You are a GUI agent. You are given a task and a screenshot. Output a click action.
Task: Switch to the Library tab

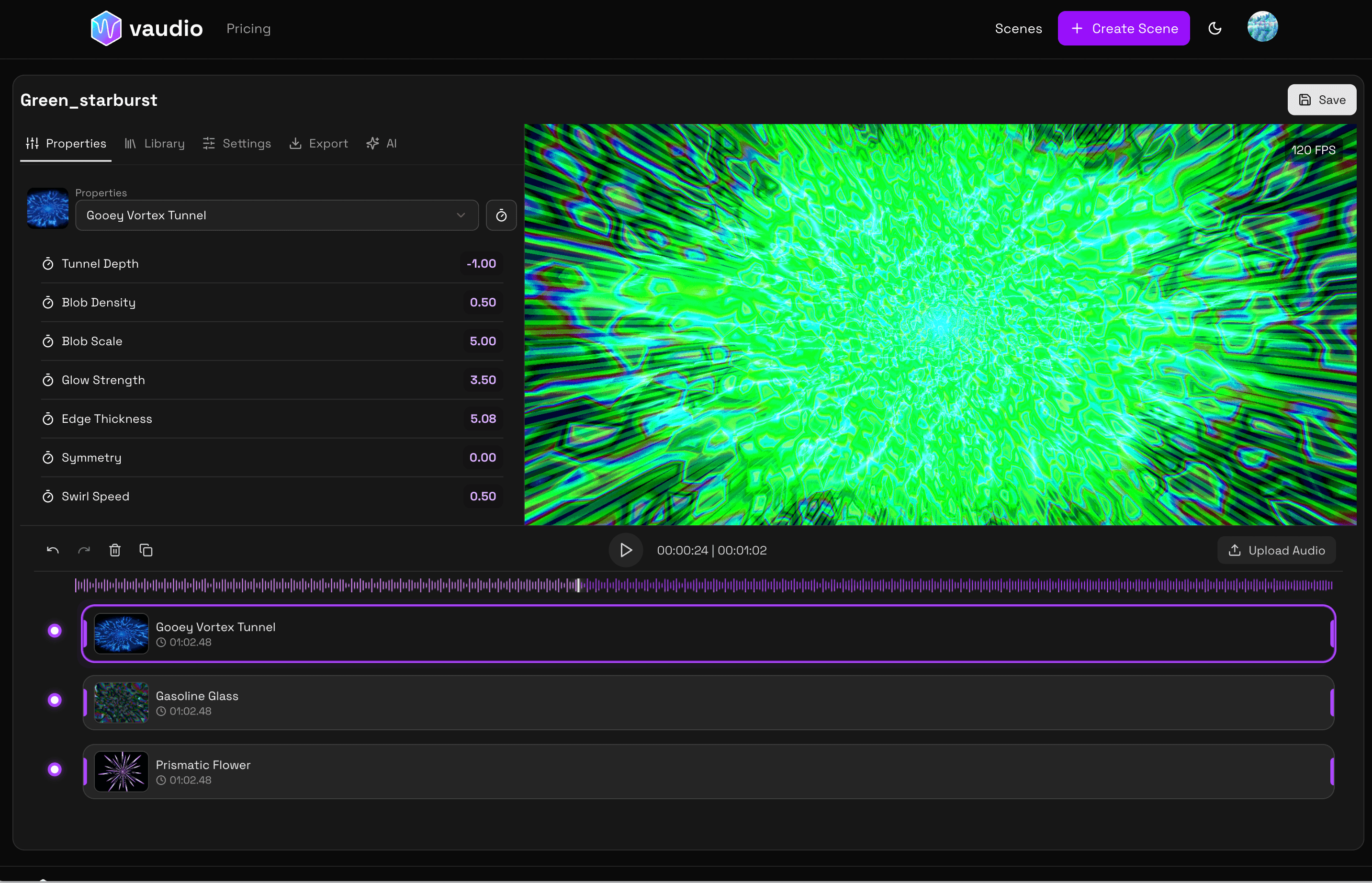point(155,143)
